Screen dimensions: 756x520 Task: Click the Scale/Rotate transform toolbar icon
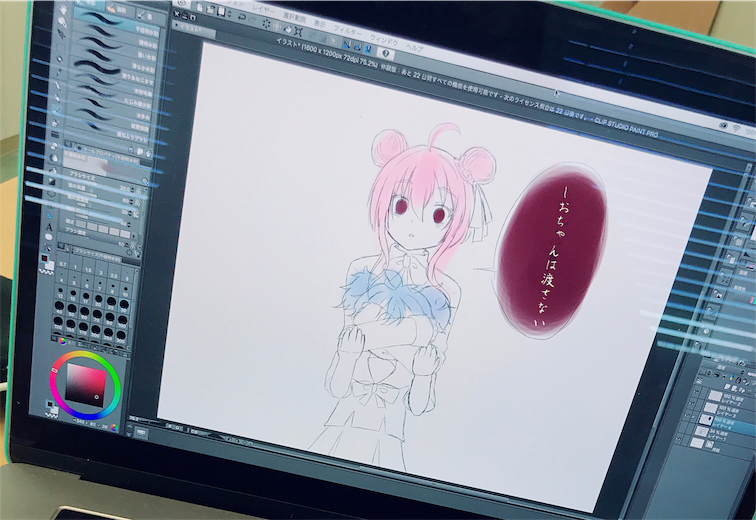pyautogui.click(x=298, y=31)
